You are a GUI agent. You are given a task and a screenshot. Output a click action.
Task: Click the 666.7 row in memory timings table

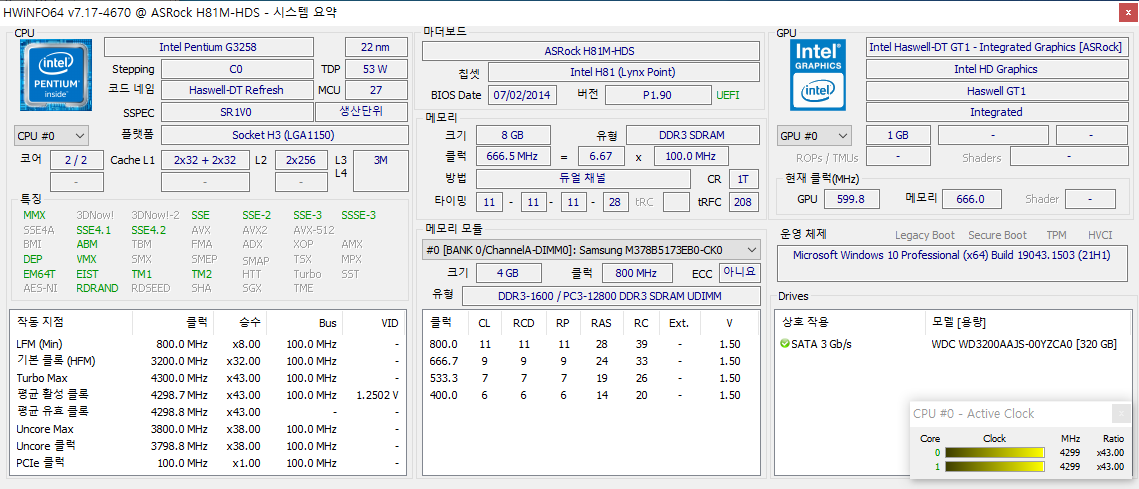[591, 361]
